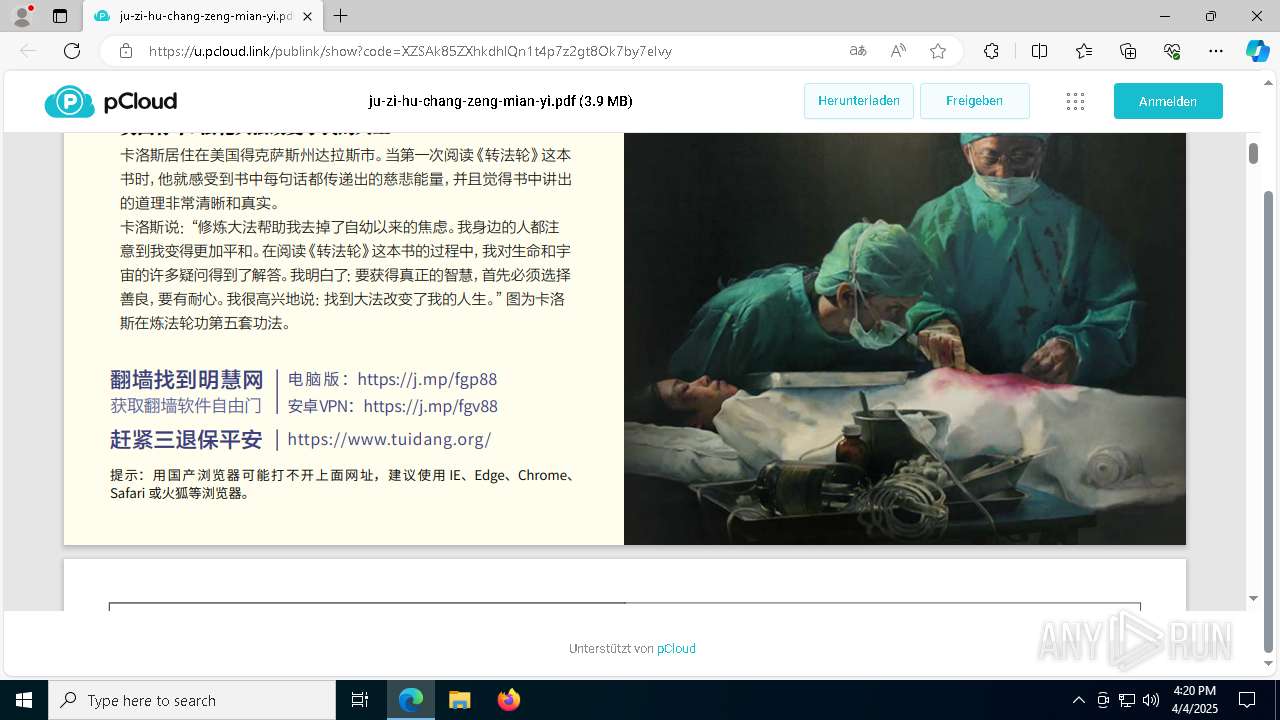Click the PDF viewer scrollbar thumb

click(1253, 153)
